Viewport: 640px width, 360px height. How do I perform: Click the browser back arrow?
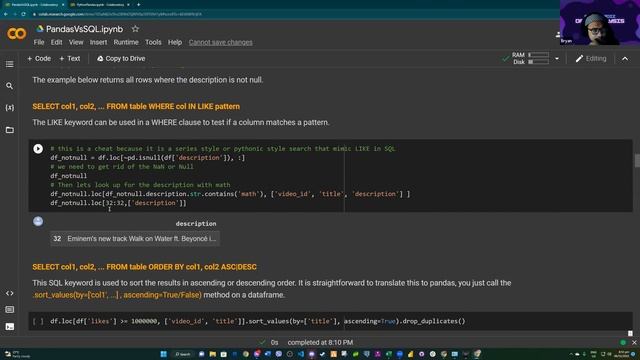coord(6,14)
